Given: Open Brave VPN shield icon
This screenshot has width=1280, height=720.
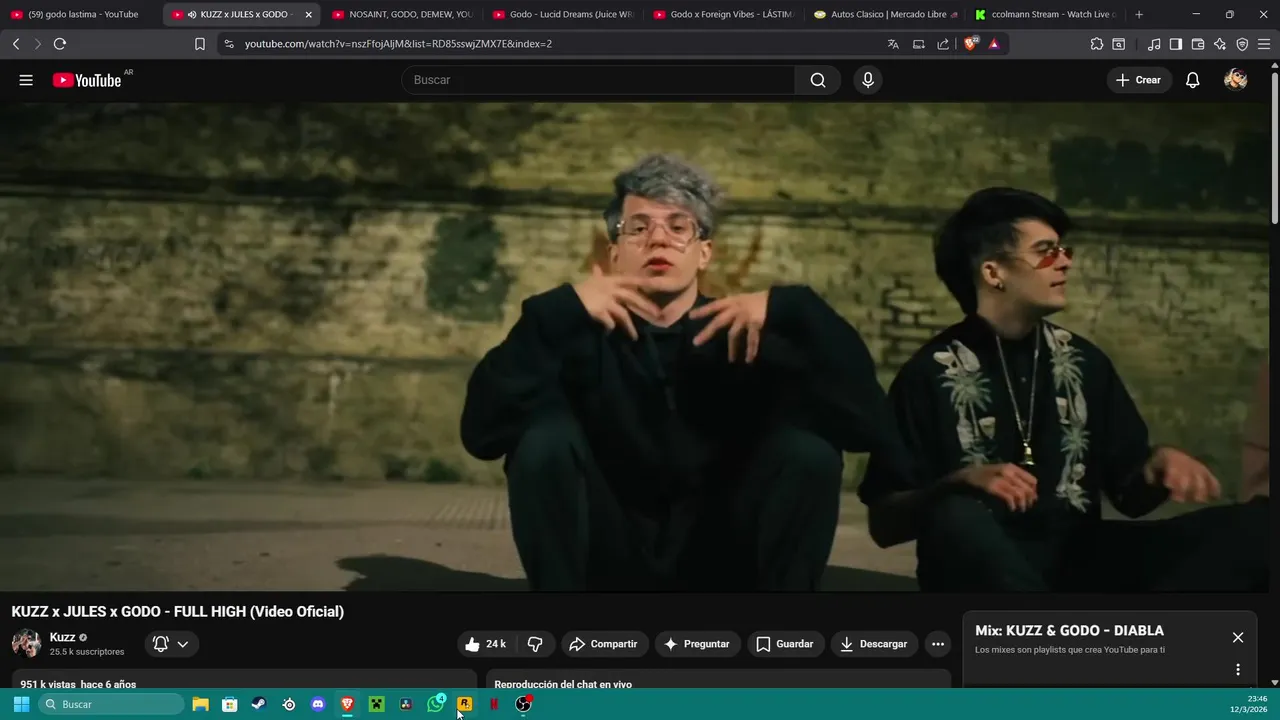Looking at the screenshot, I should click(x=1242, y=44).
